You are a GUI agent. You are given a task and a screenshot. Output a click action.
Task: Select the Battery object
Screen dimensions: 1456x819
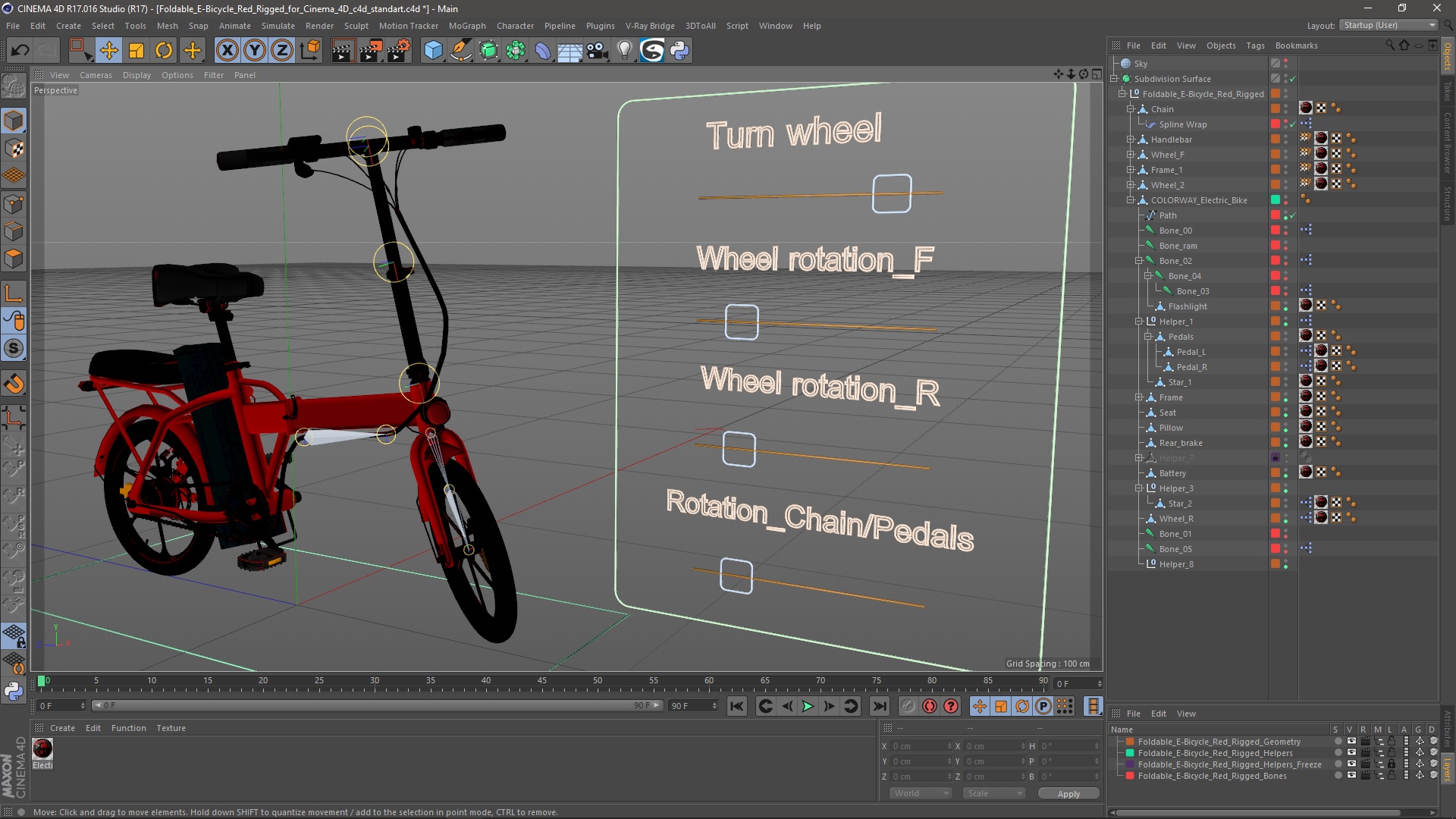coord(1172,473)
